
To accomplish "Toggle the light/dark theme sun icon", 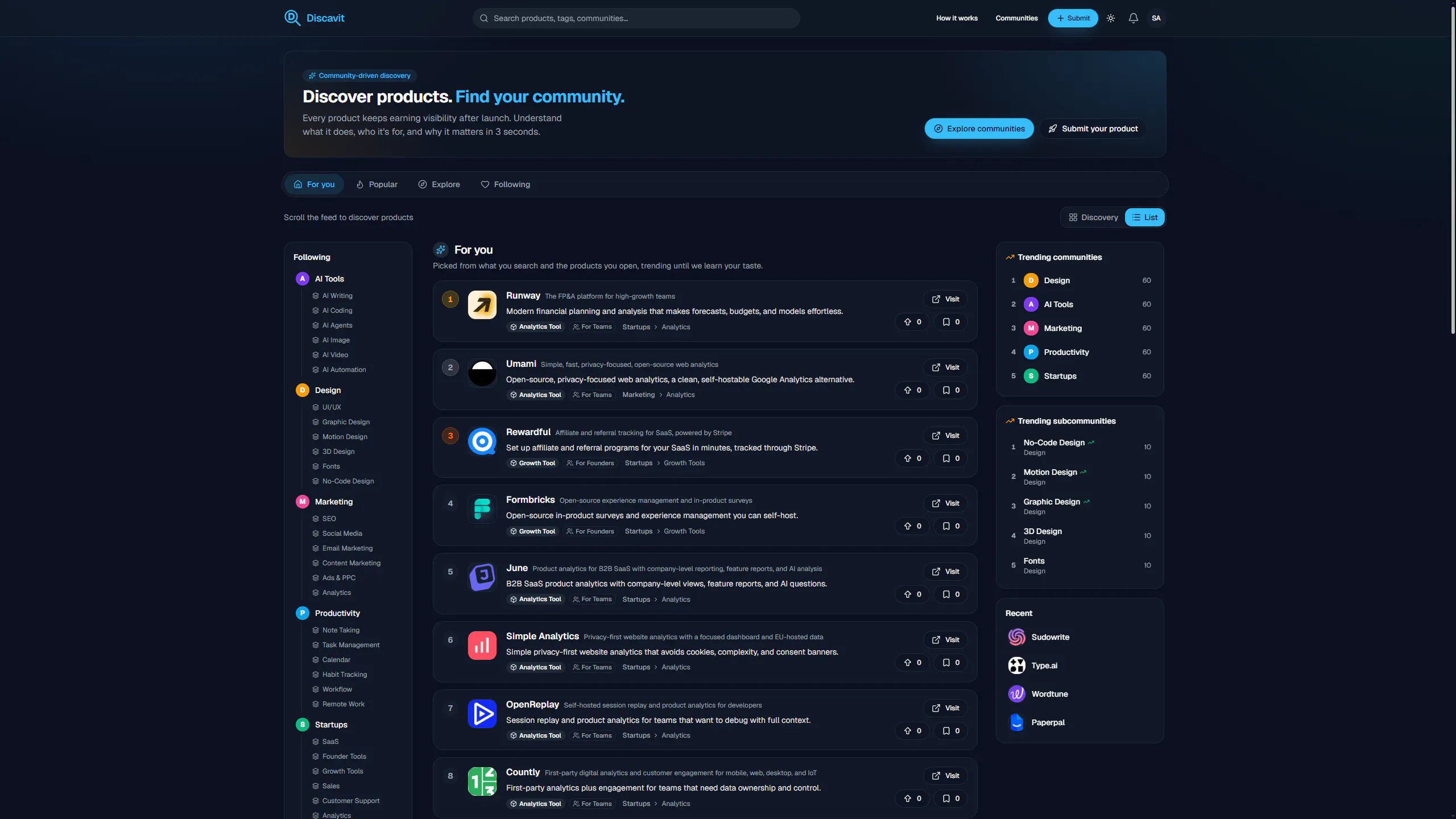I will pos(1111,18).
